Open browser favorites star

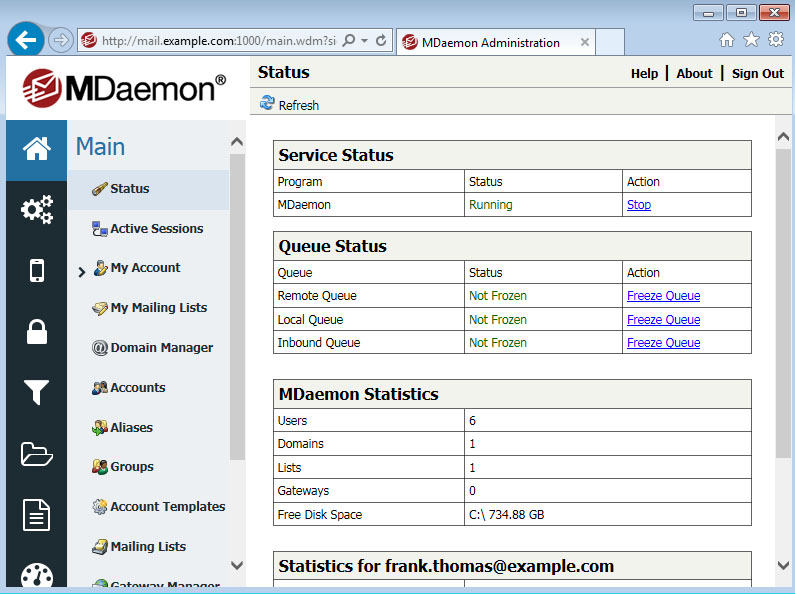coord(751,40)
